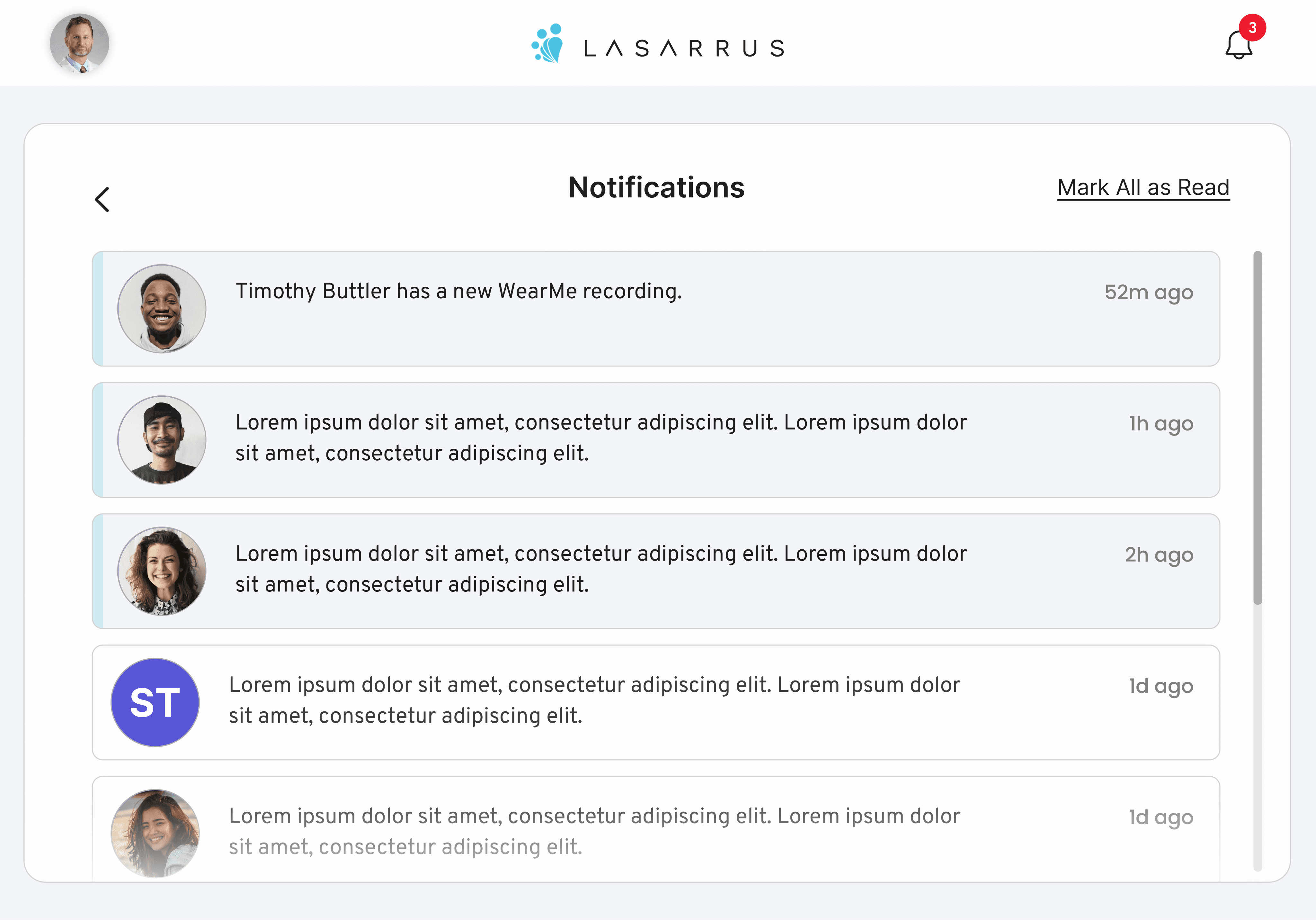Open Timothy Buttler WearMe recording notification

point(458,291)
